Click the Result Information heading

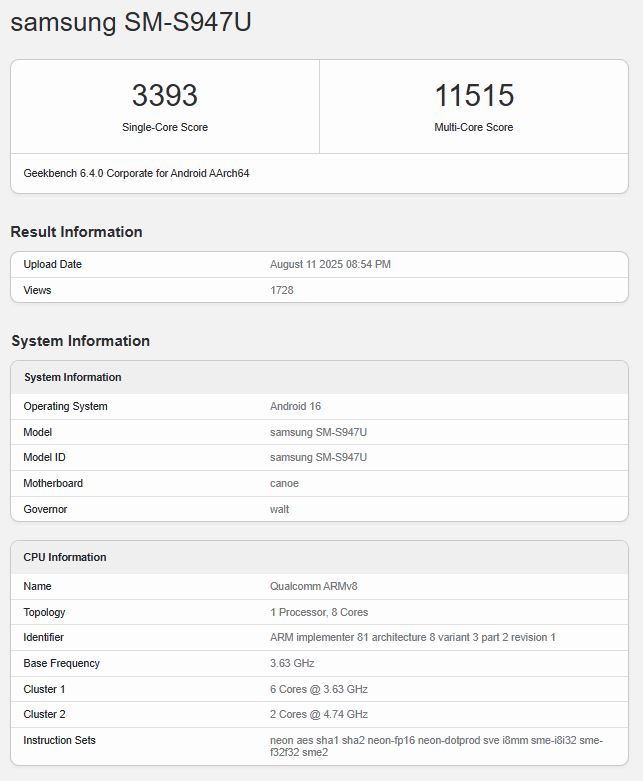coord(76,232)
